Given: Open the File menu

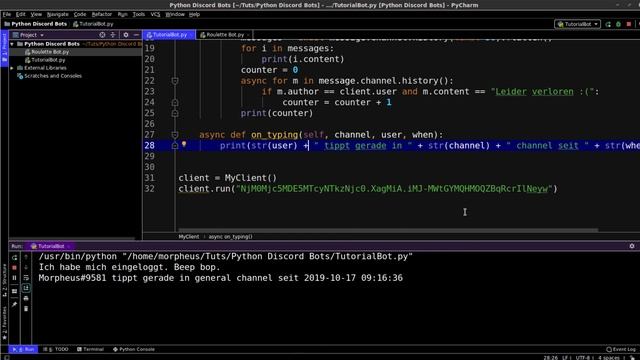Looking at the screenshot, I should 7,14.
